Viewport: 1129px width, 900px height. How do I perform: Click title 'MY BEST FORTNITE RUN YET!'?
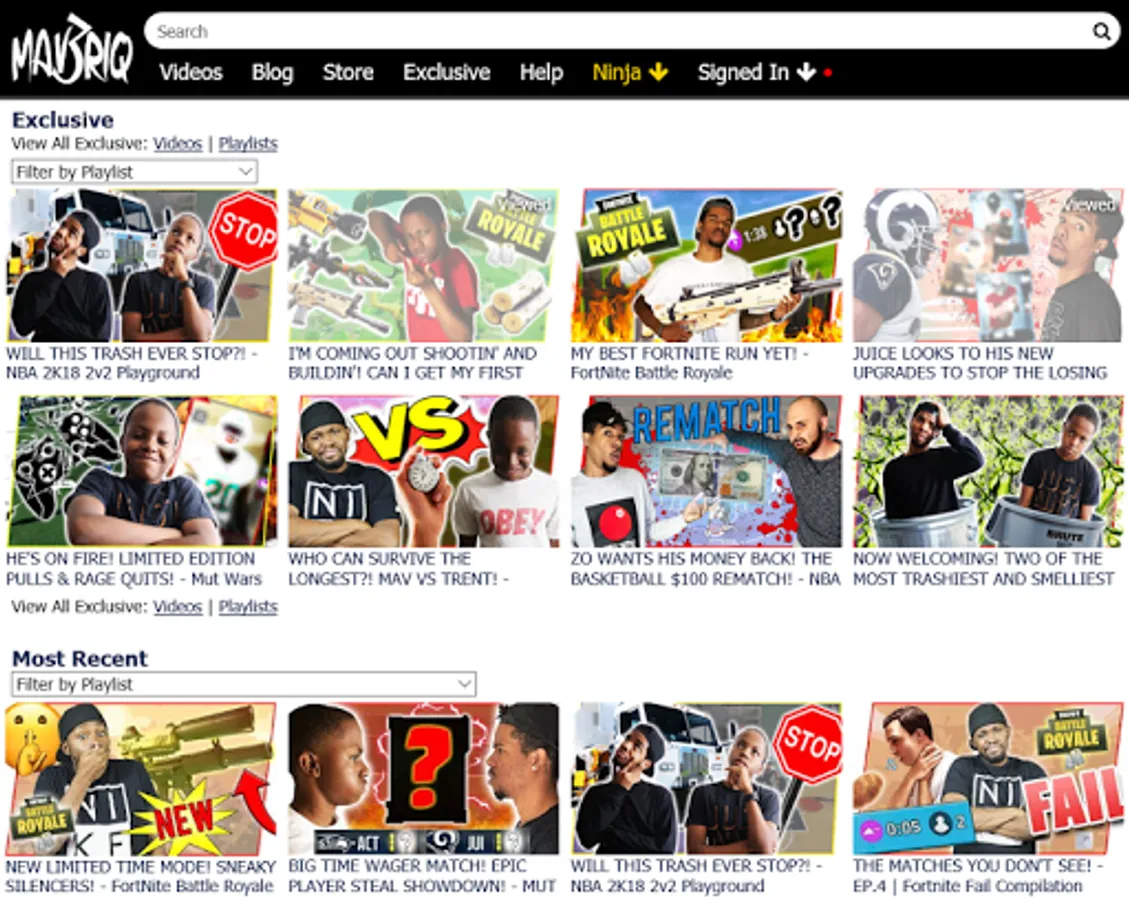coord(690,363)
